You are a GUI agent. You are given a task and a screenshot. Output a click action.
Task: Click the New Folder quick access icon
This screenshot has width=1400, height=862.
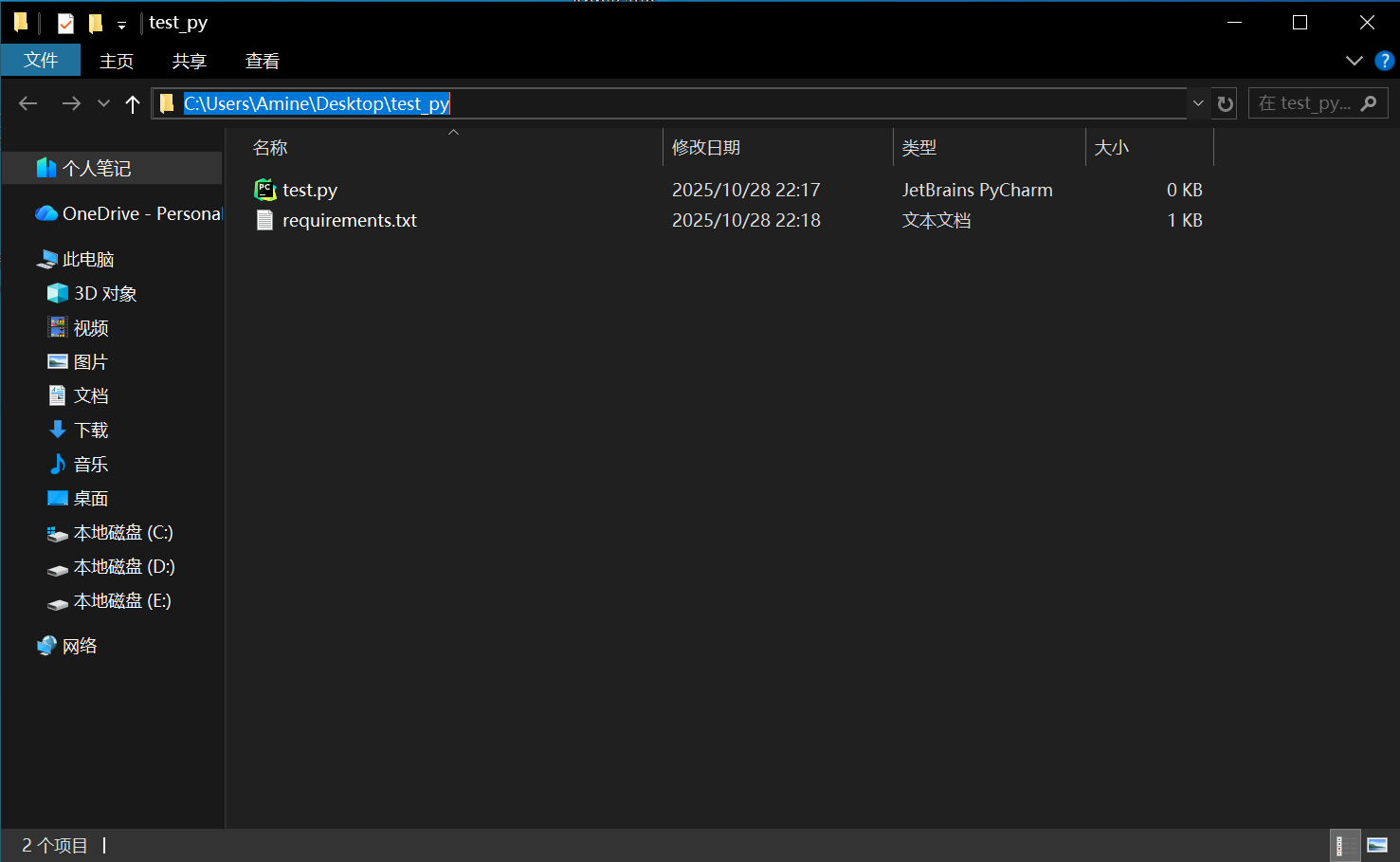point(96,23)
